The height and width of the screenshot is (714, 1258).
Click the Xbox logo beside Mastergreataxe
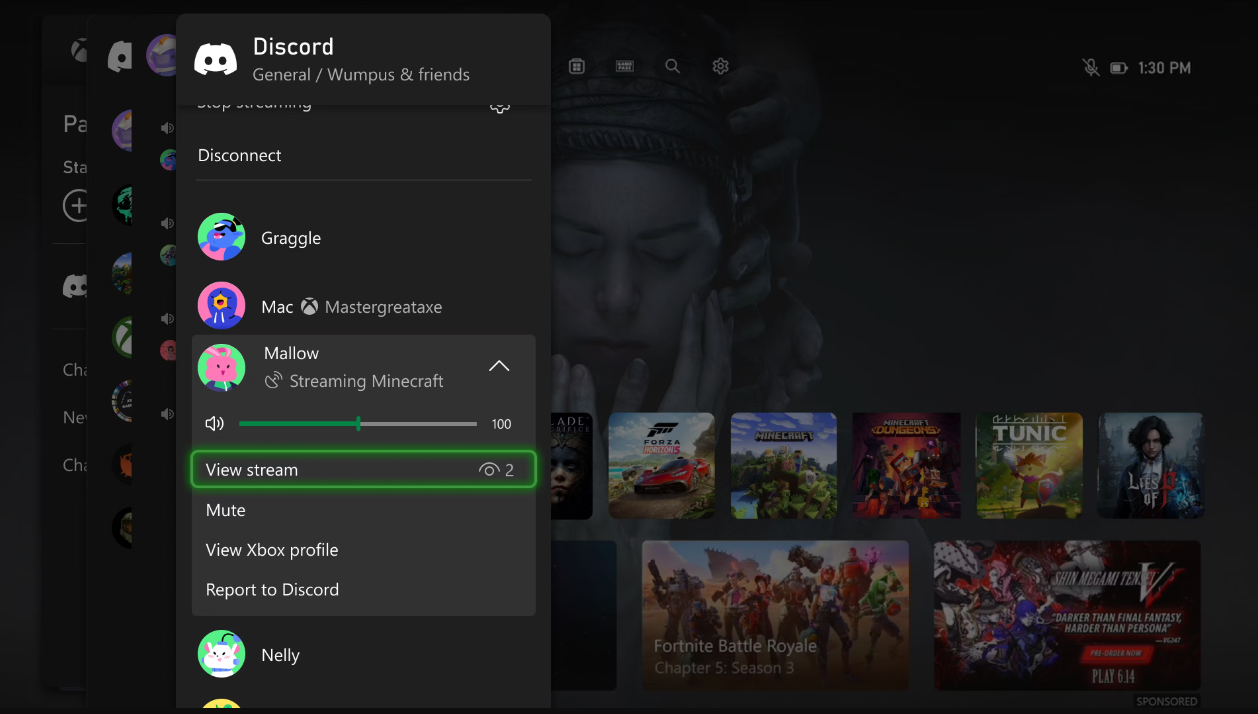point(310,307)
